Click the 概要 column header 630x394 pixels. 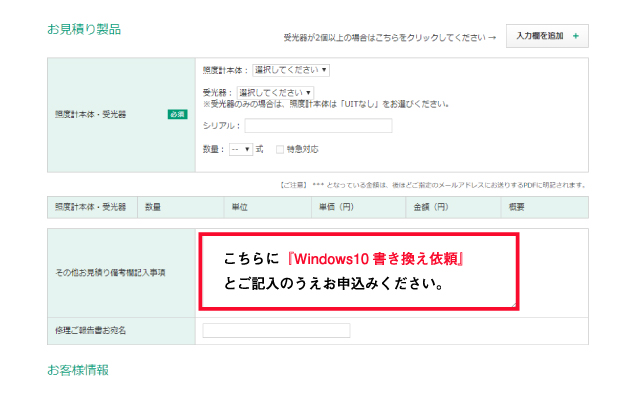(x=545, y=207)
